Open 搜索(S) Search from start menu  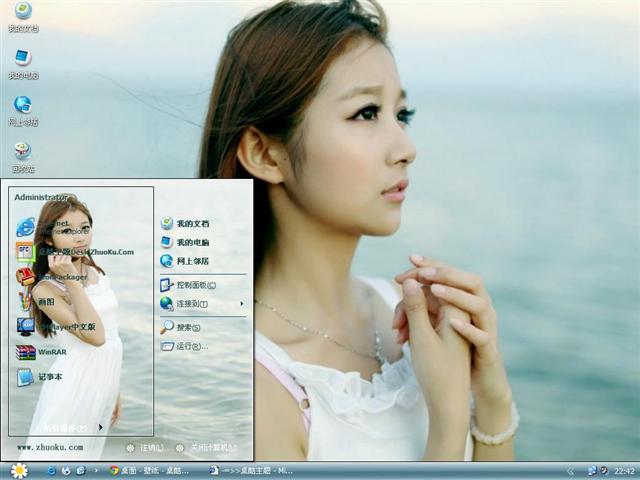180,327
